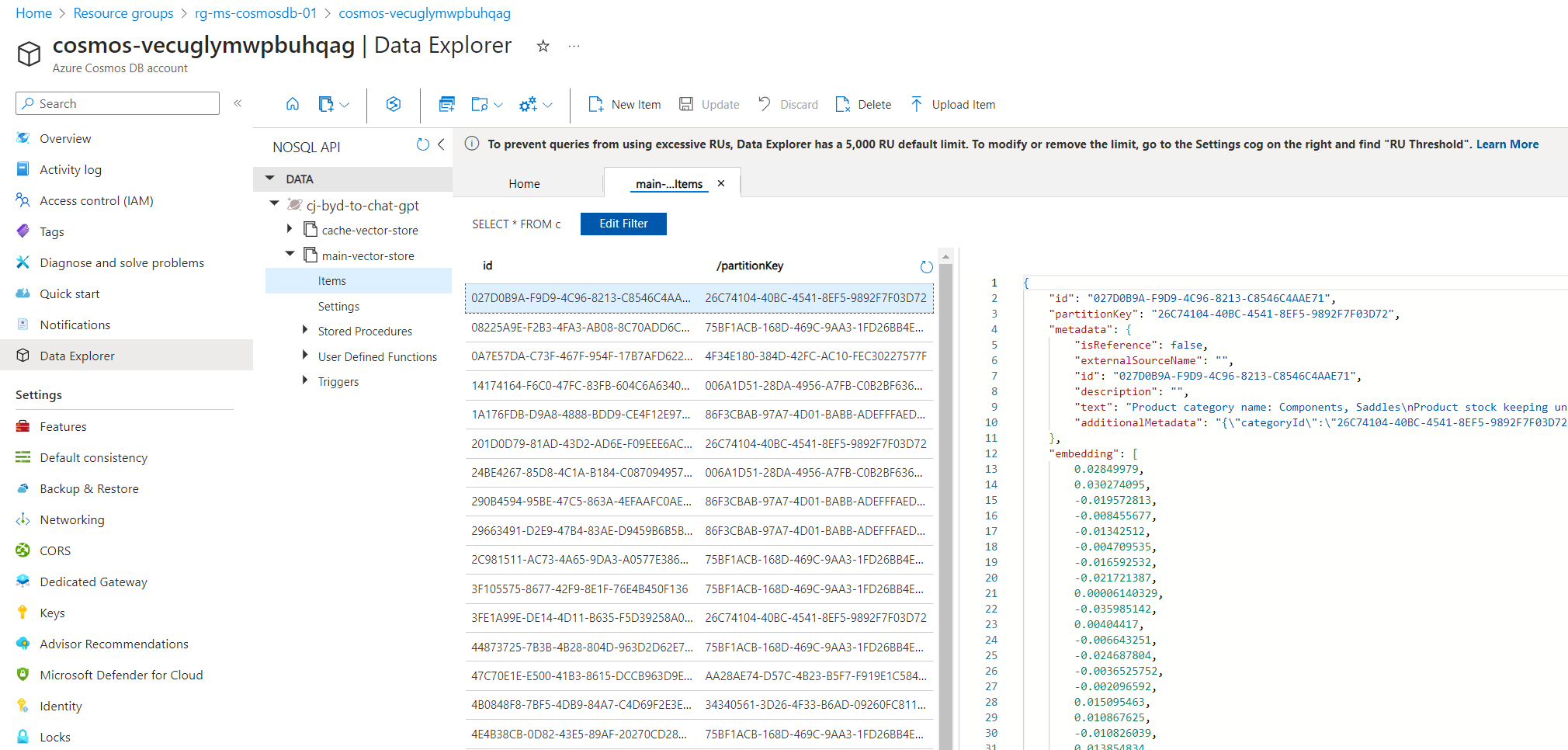This screenshot has width=1568, height=750.
Task: Open Tags in the side menu
Action: 52,231
